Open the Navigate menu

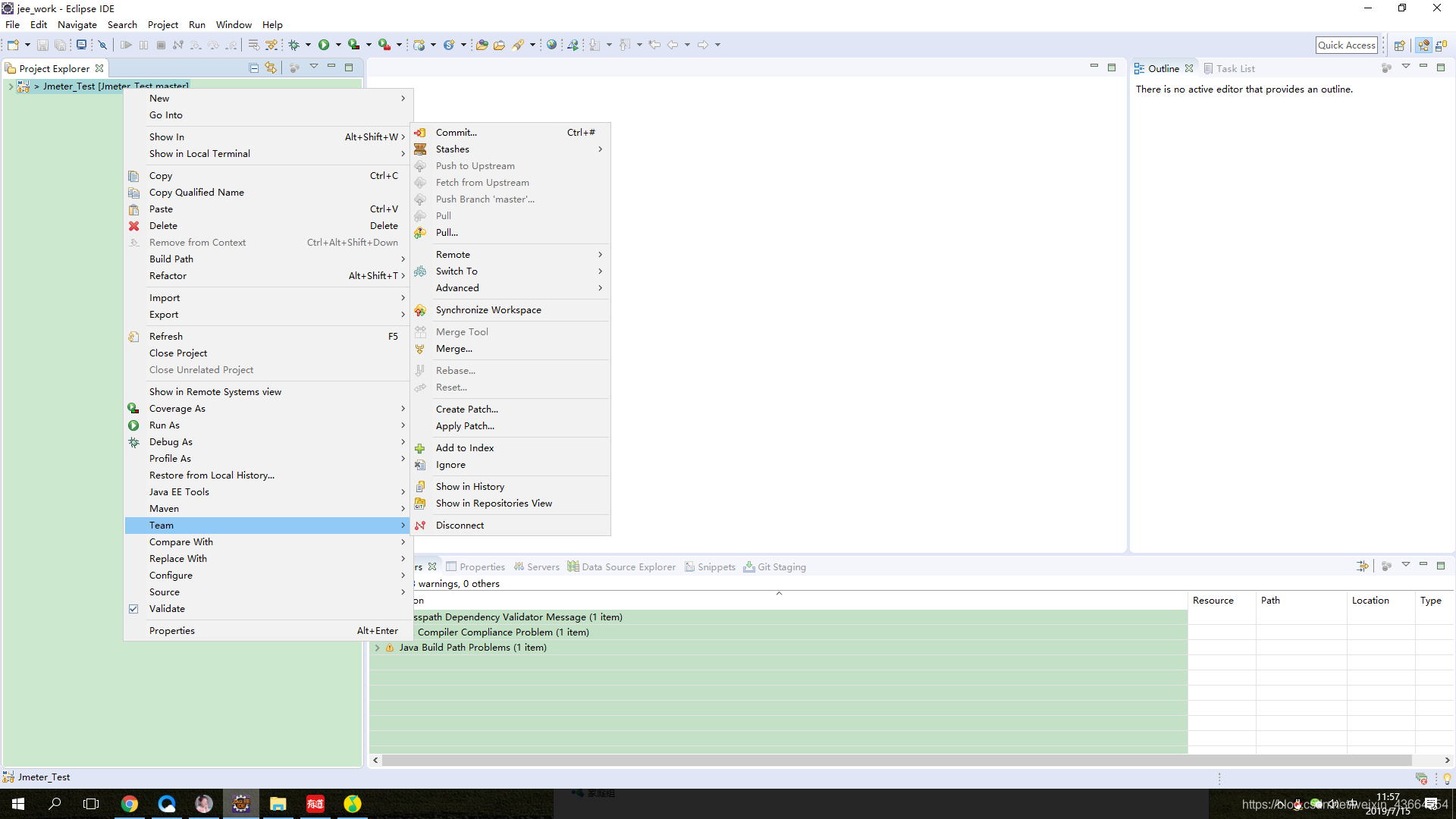click(x=77, y=25)
